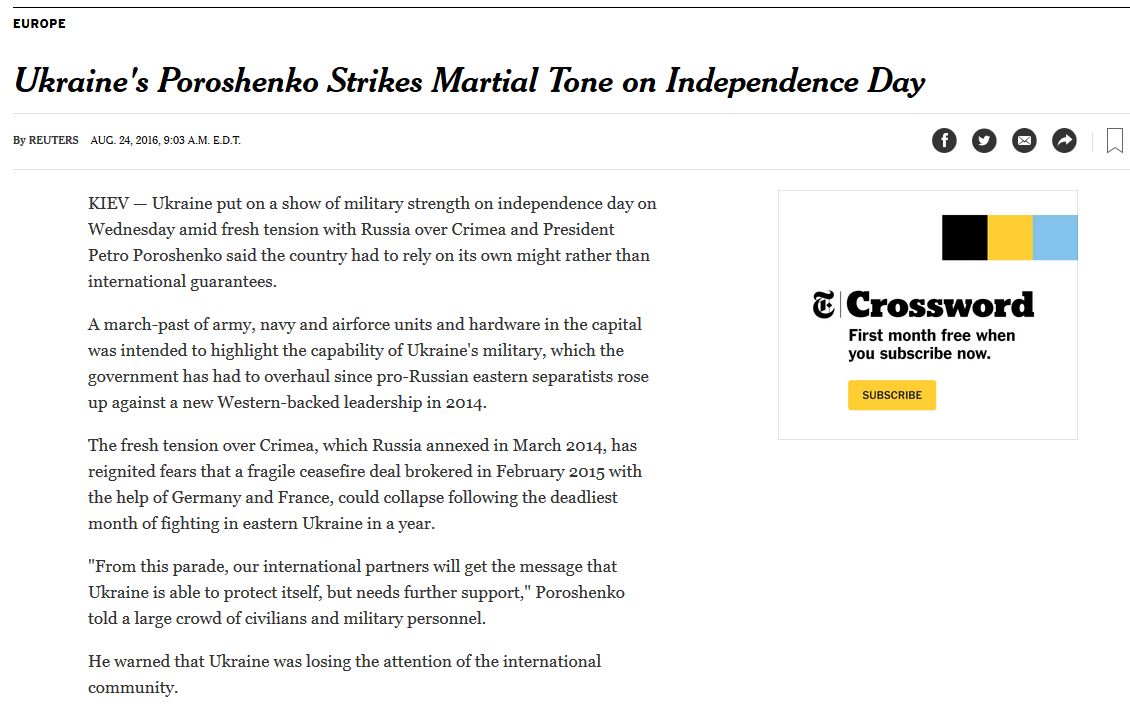Open more sharing options arrow icon
This screenshot has width=1130, height=707.
tap(1065, 141)
